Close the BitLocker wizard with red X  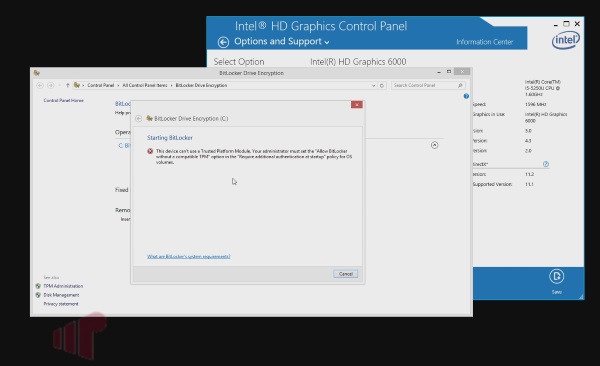[357, 105]
